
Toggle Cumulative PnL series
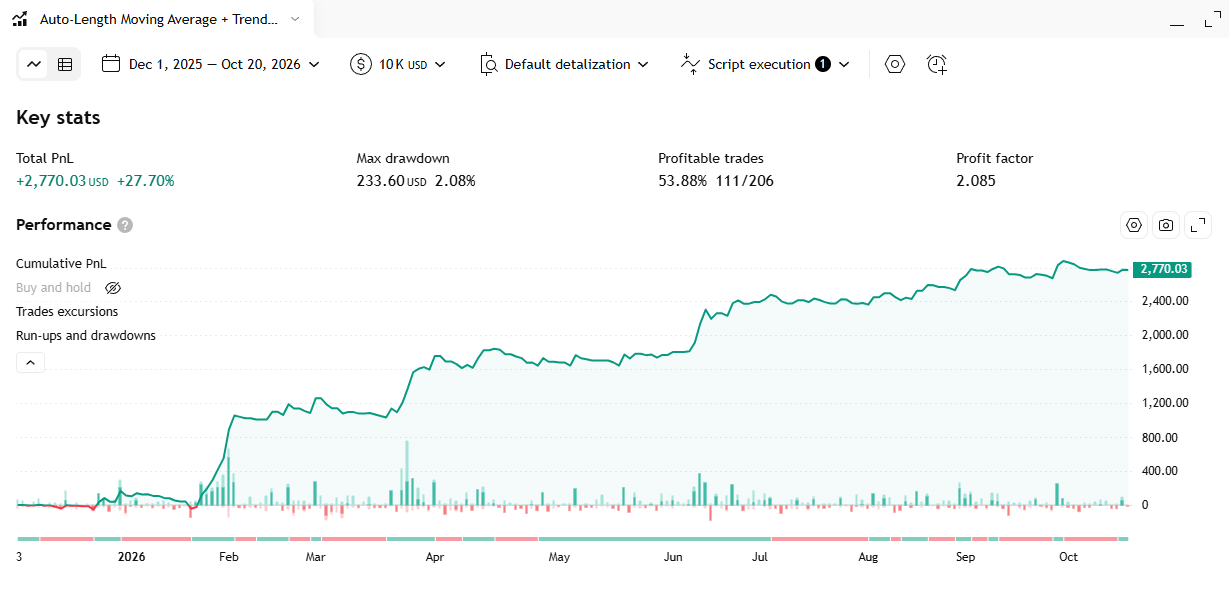(61, 264)
